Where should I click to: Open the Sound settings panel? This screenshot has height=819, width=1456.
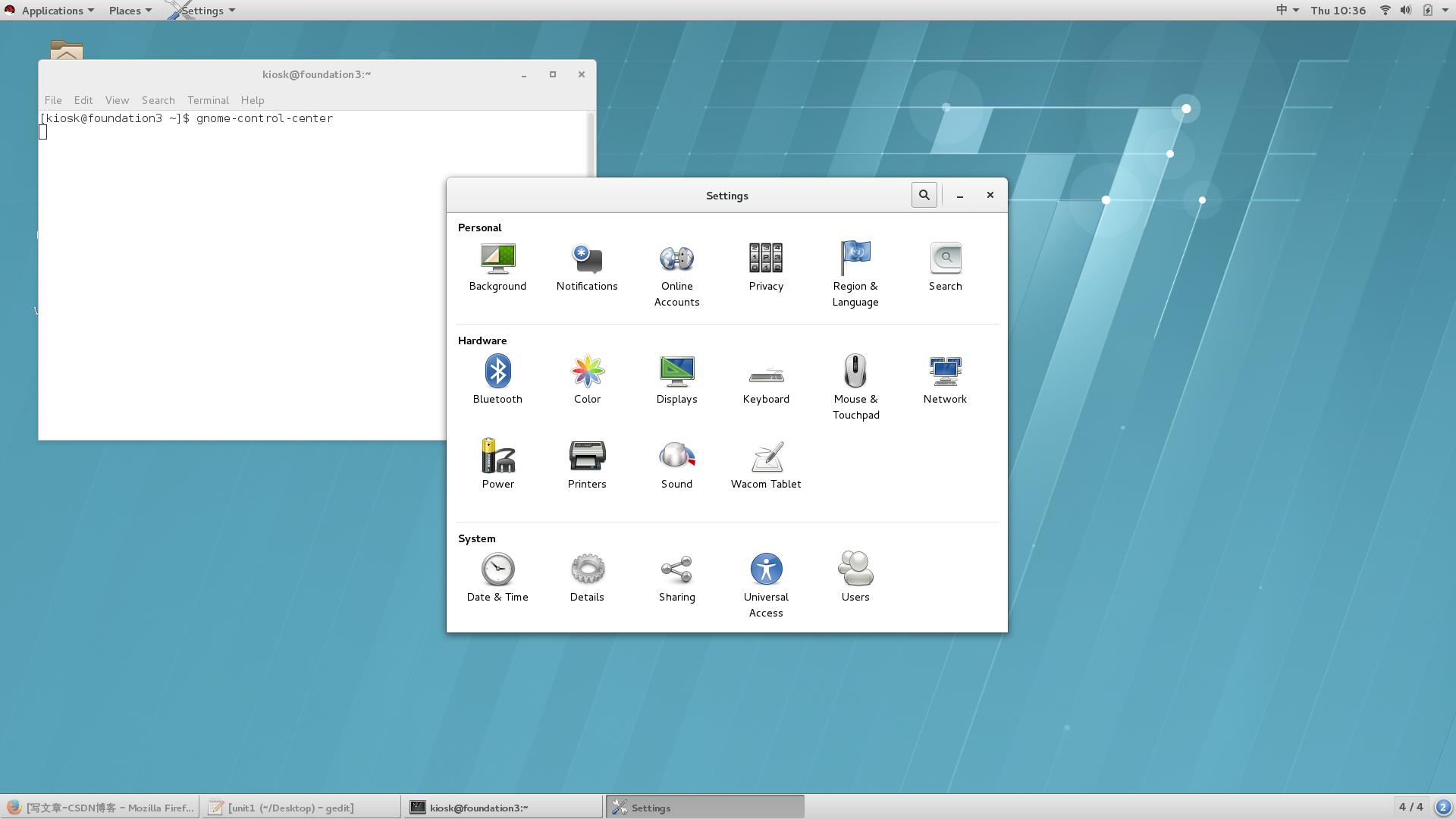coord(676,457)
